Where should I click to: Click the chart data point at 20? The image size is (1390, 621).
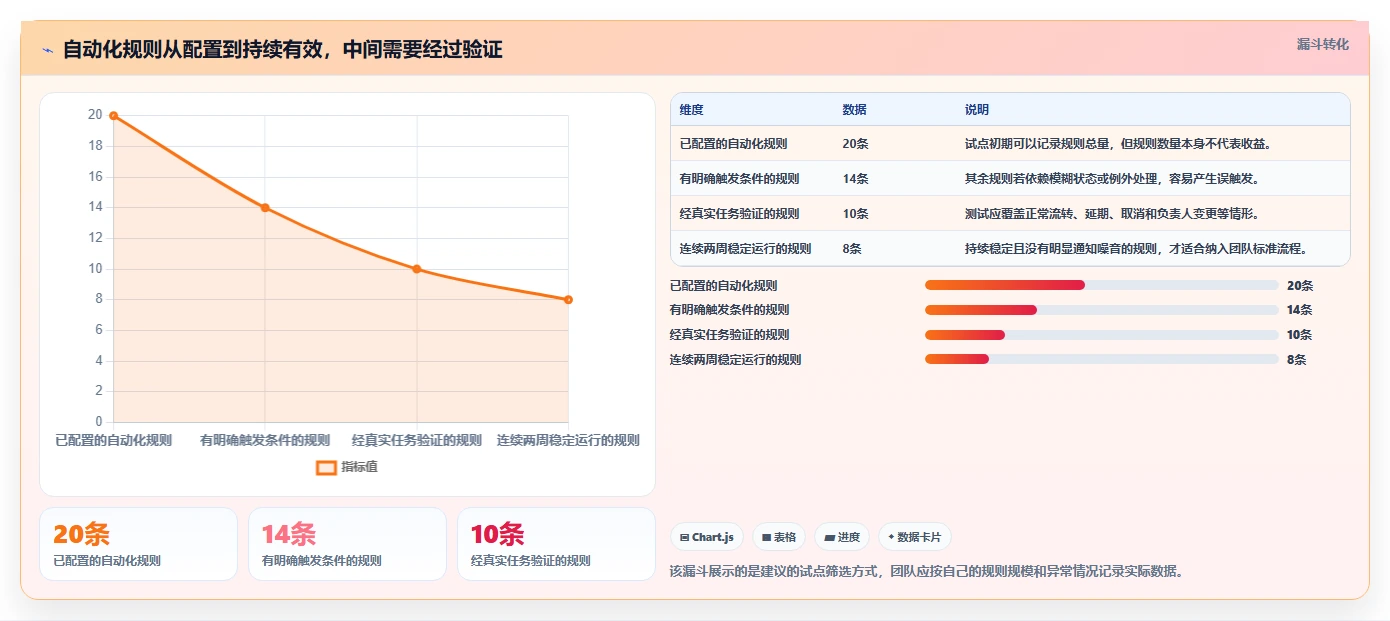point(113,116)
